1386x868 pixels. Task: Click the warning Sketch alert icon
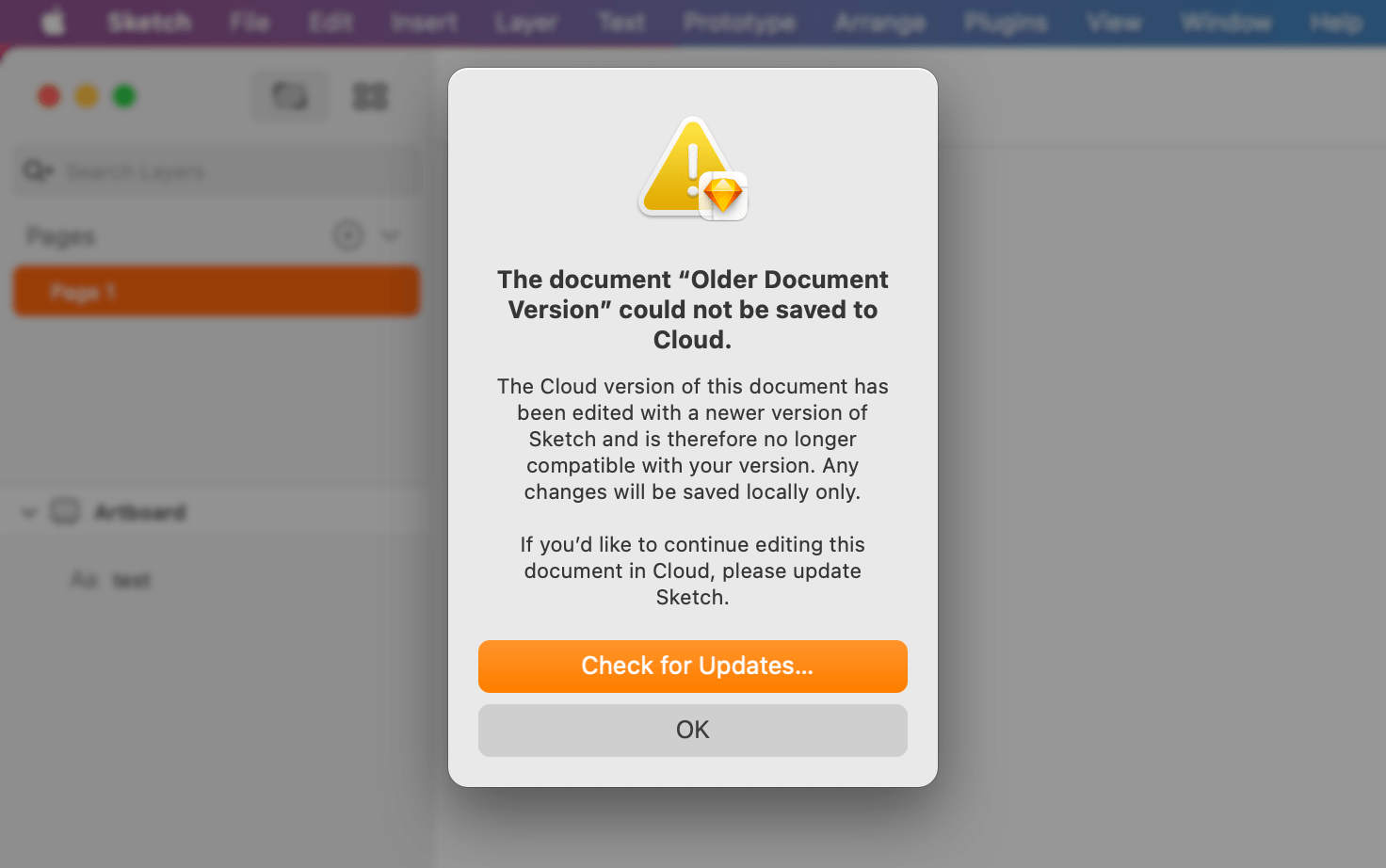click(692, 169)
